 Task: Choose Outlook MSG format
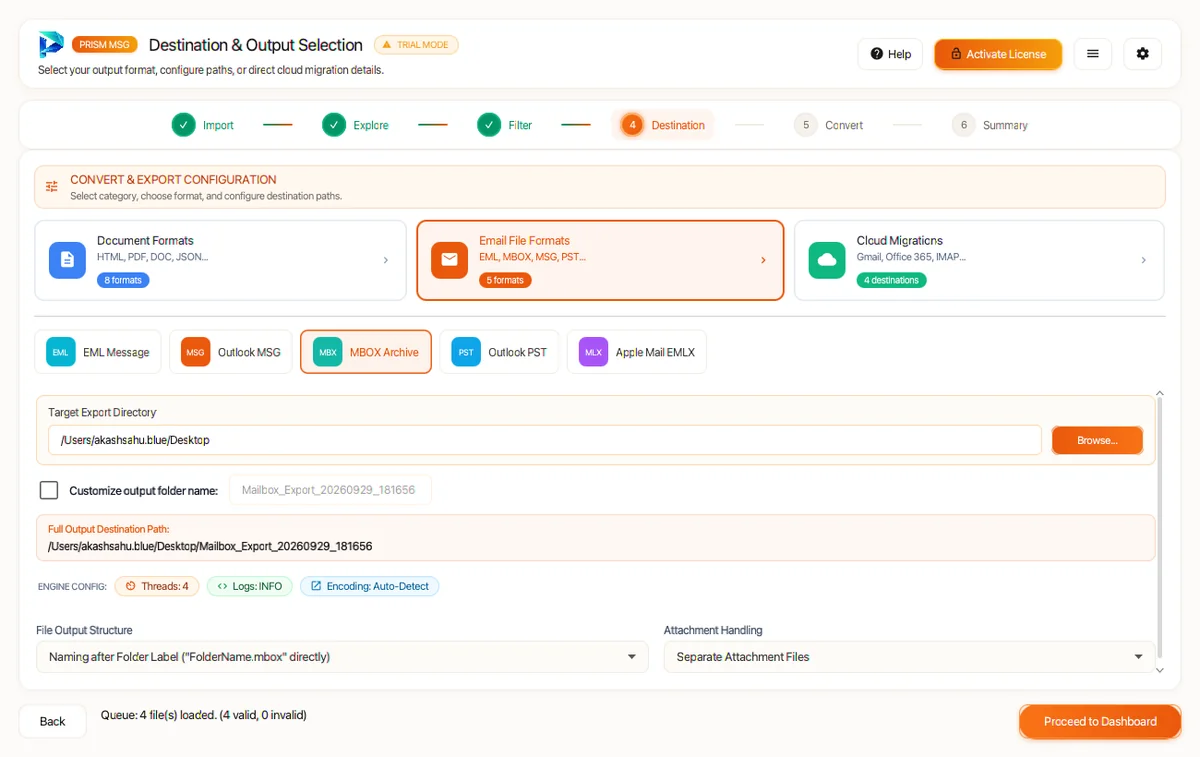click(x=231, y=352)
